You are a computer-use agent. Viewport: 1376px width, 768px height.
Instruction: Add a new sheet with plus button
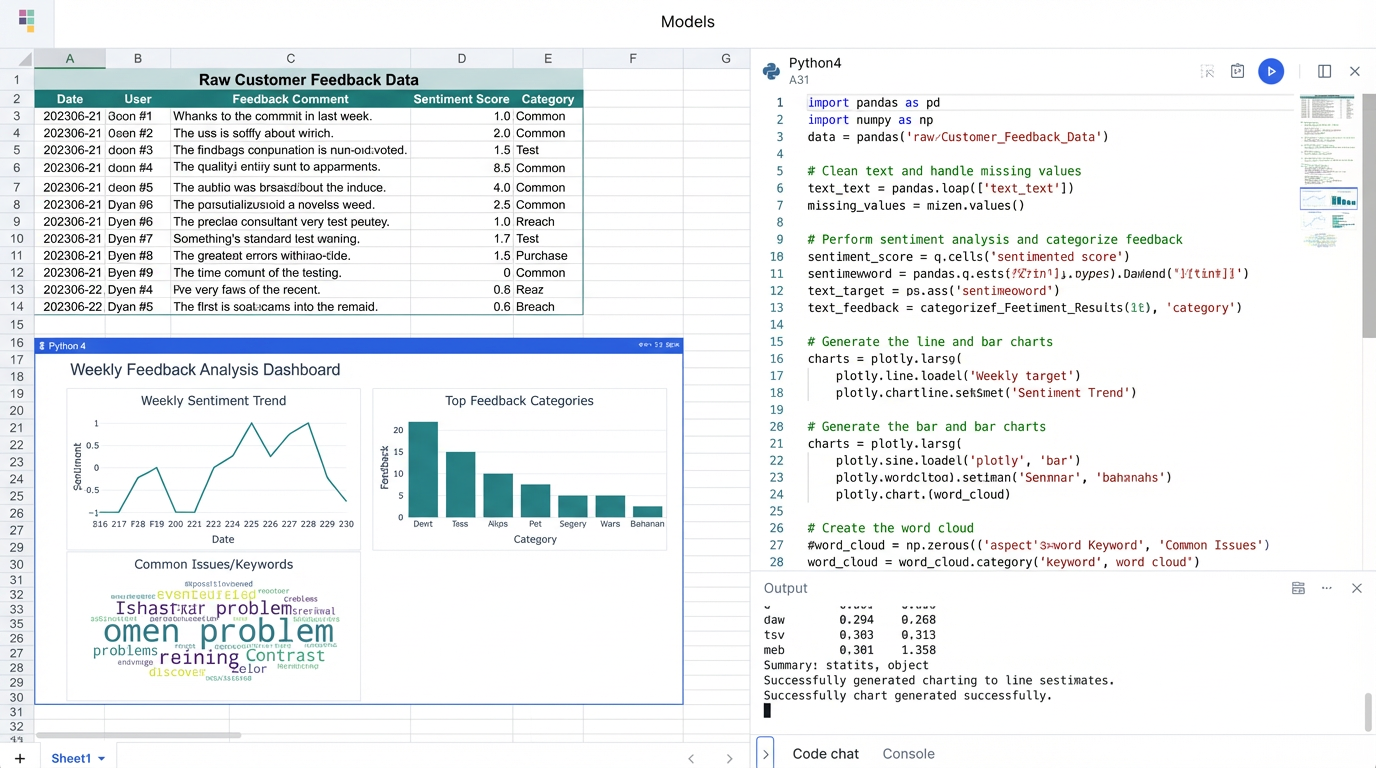pyautogui.click(x=19, y=758)
